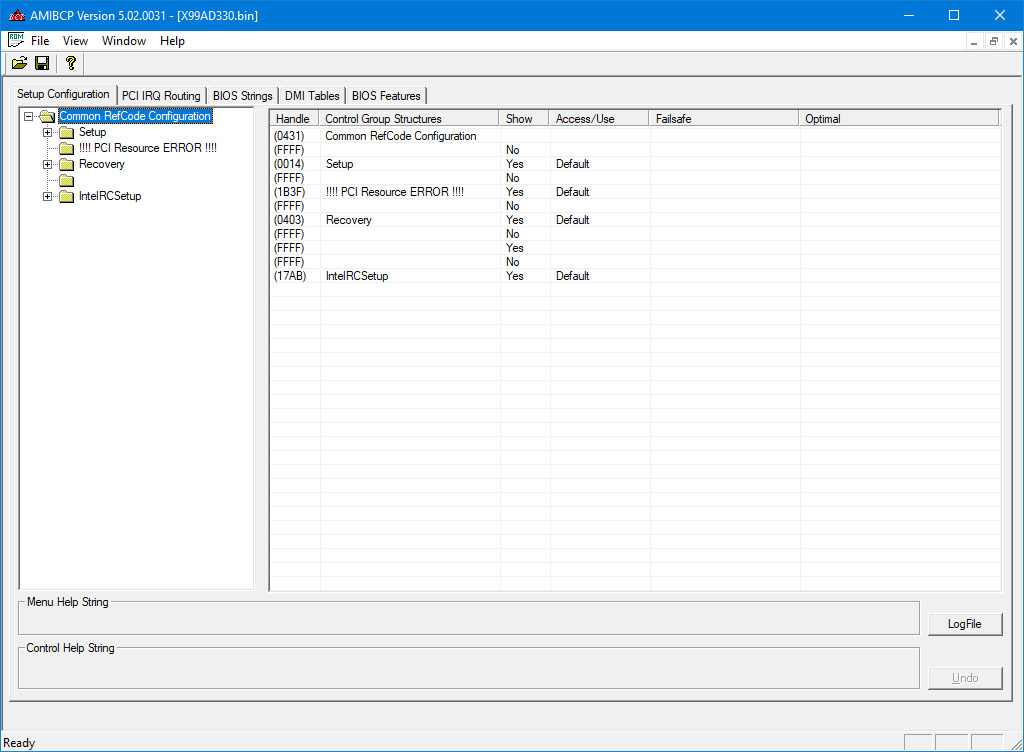This screenshot has width=1024, height=752.
Task: Click the ROM document icon beside File
Action: click(15, 41)
